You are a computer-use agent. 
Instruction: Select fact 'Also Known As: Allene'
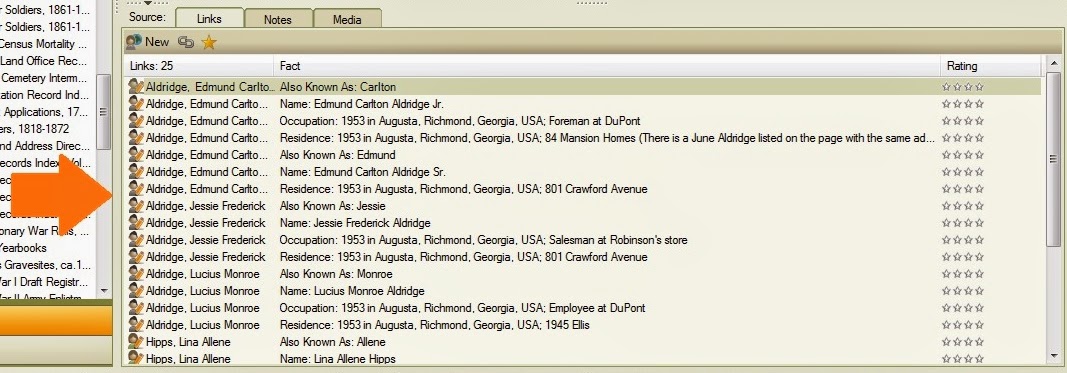click(x=333, y=342)
